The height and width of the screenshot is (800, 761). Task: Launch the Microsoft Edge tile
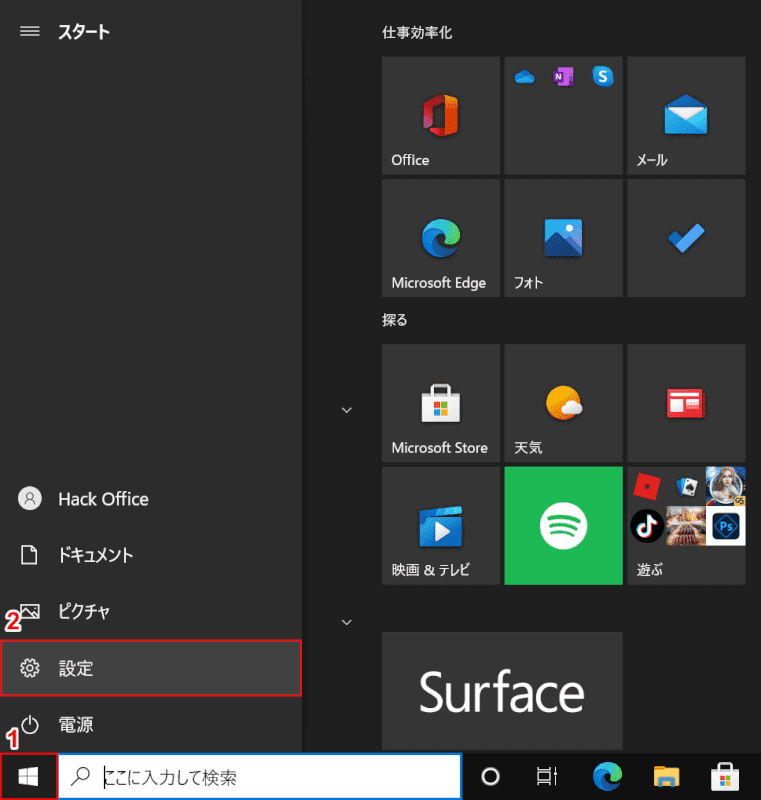pyautogui.click(x=441, y=238)
